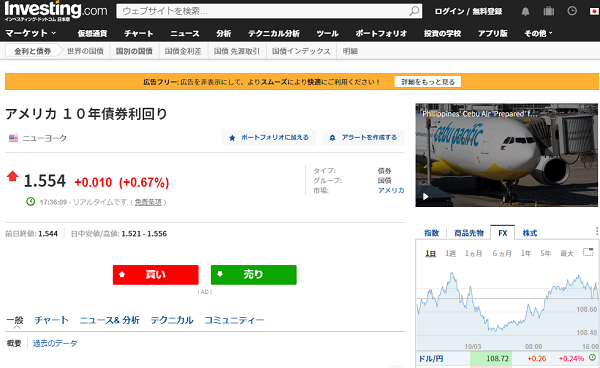Open アプリ版 menu

click(x=492, y=33)
